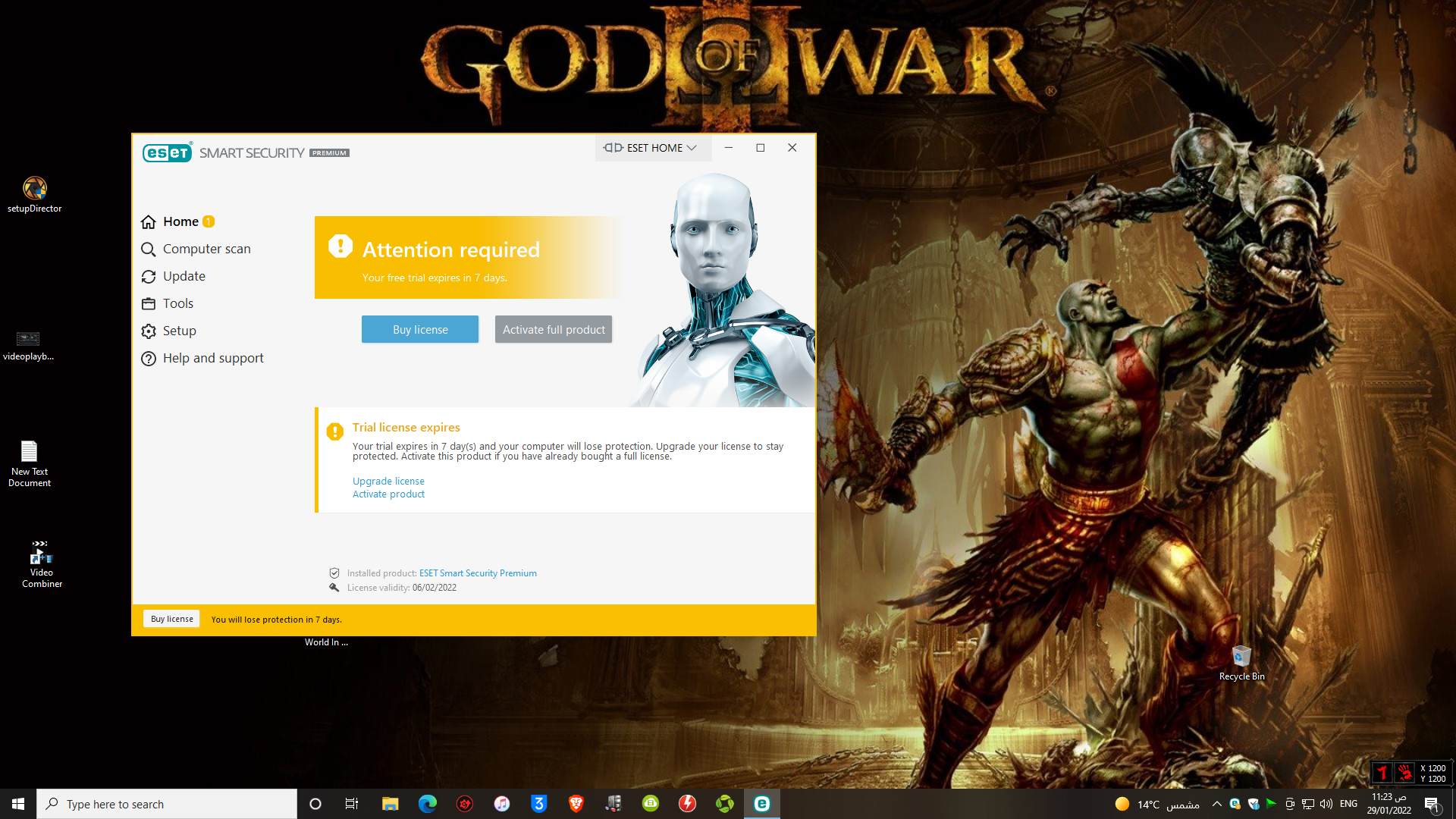Click Activate full product button
Screen dimensions: 1456x819
[554, 329]
